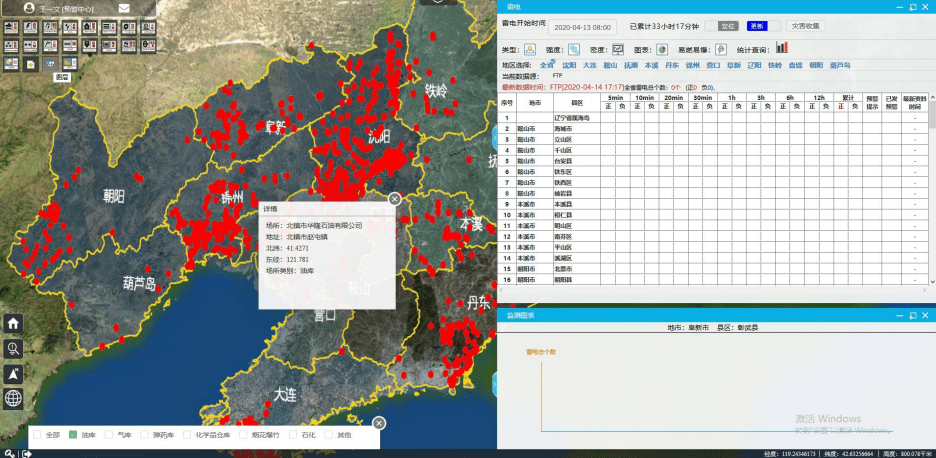Select 沈阳 in region selection
The image size is (936, 458).
568,65
